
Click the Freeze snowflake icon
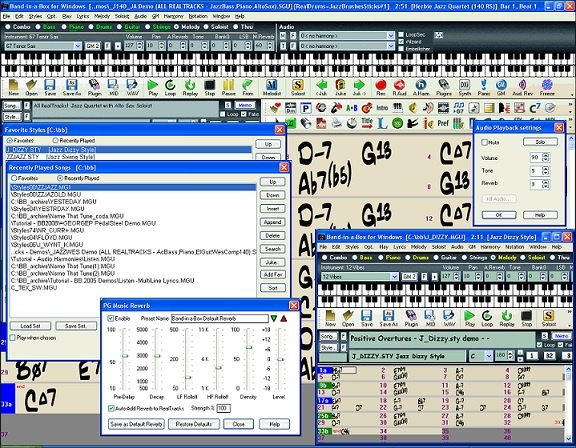547,87
